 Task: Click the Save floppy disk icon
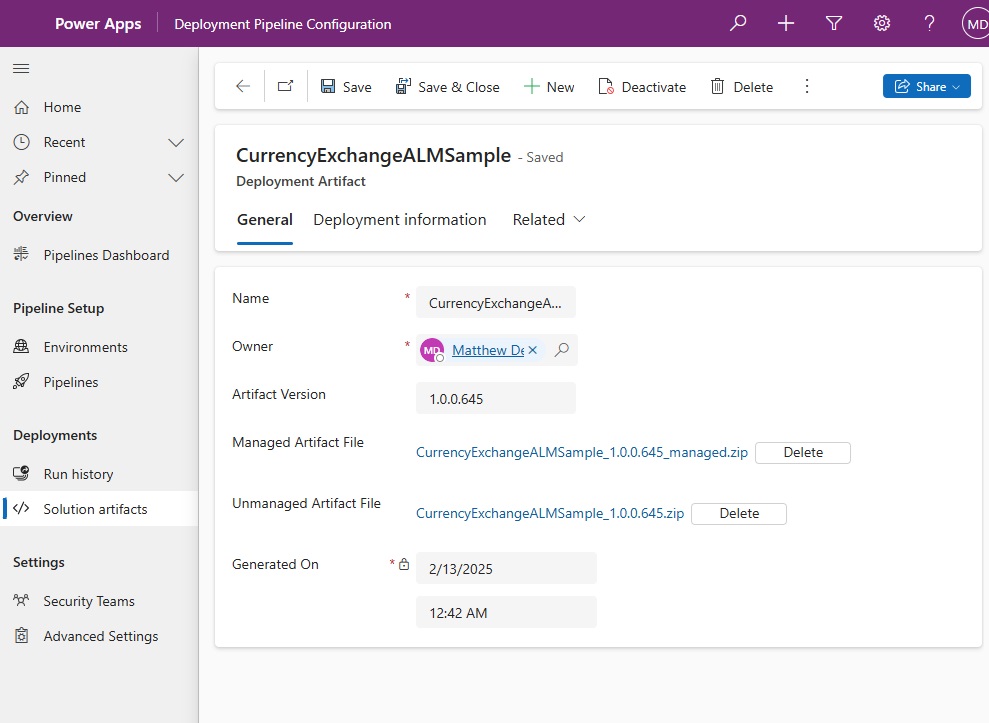click(x=328, y=86)
